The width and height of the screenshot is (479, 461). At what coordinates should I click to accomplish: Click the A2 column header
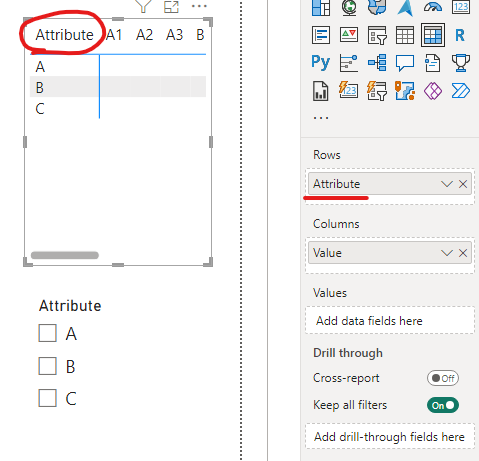pos(144,35)
